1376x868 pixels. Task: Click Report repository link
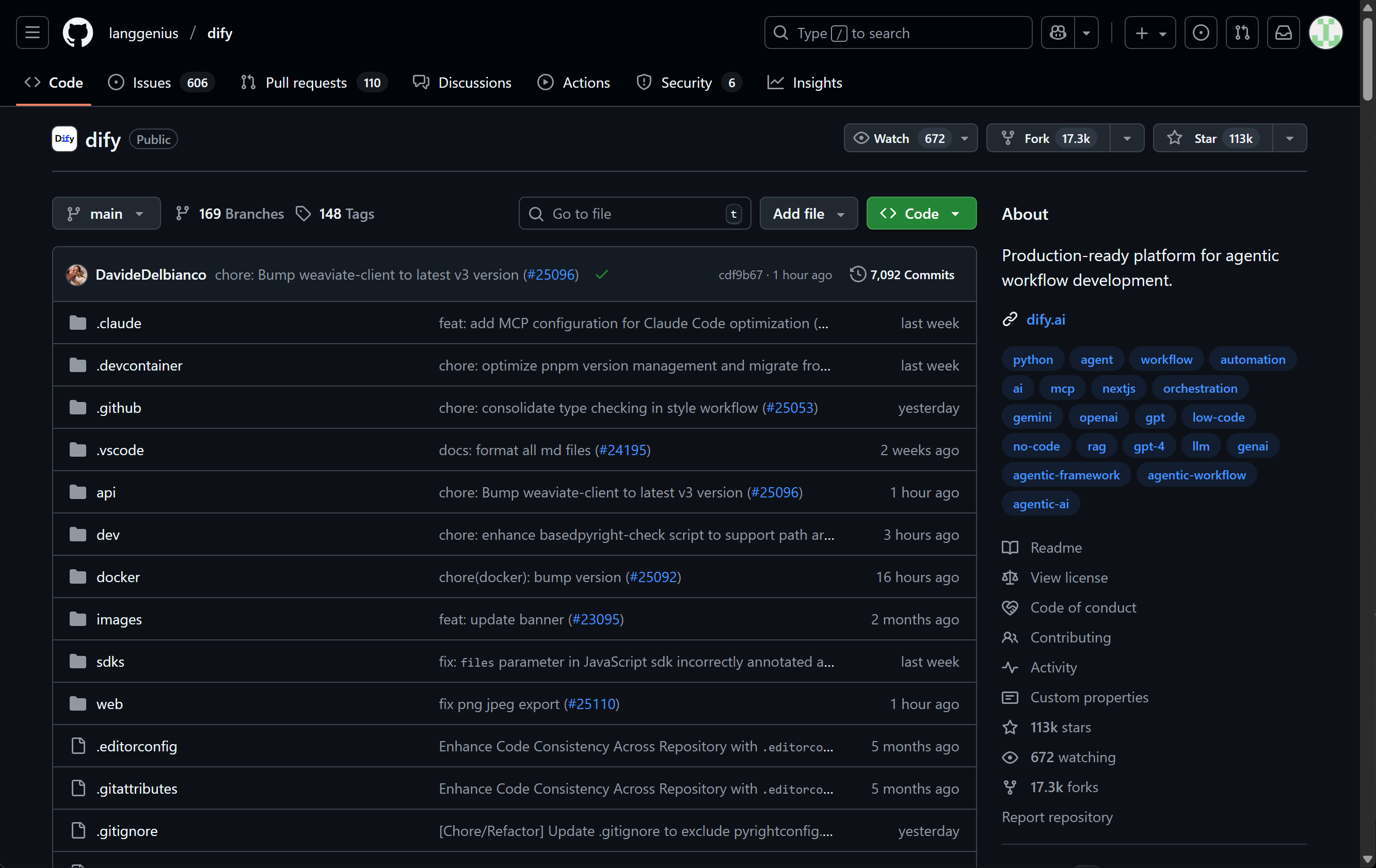click(x=1057, y=816)
